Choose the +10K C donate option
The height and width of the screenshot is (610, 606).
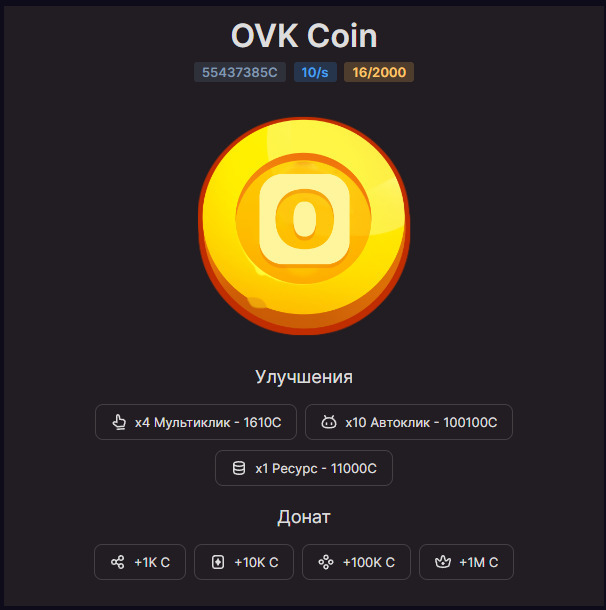(244, 562)
